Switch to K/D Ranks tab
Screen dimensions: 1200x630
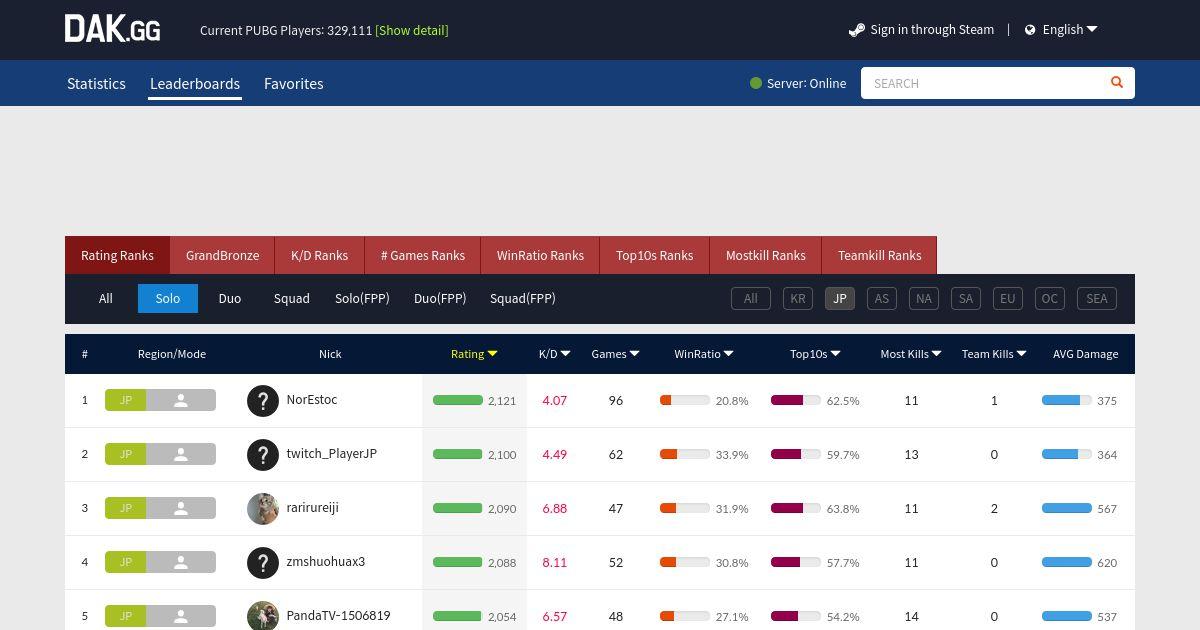[320, 255]
